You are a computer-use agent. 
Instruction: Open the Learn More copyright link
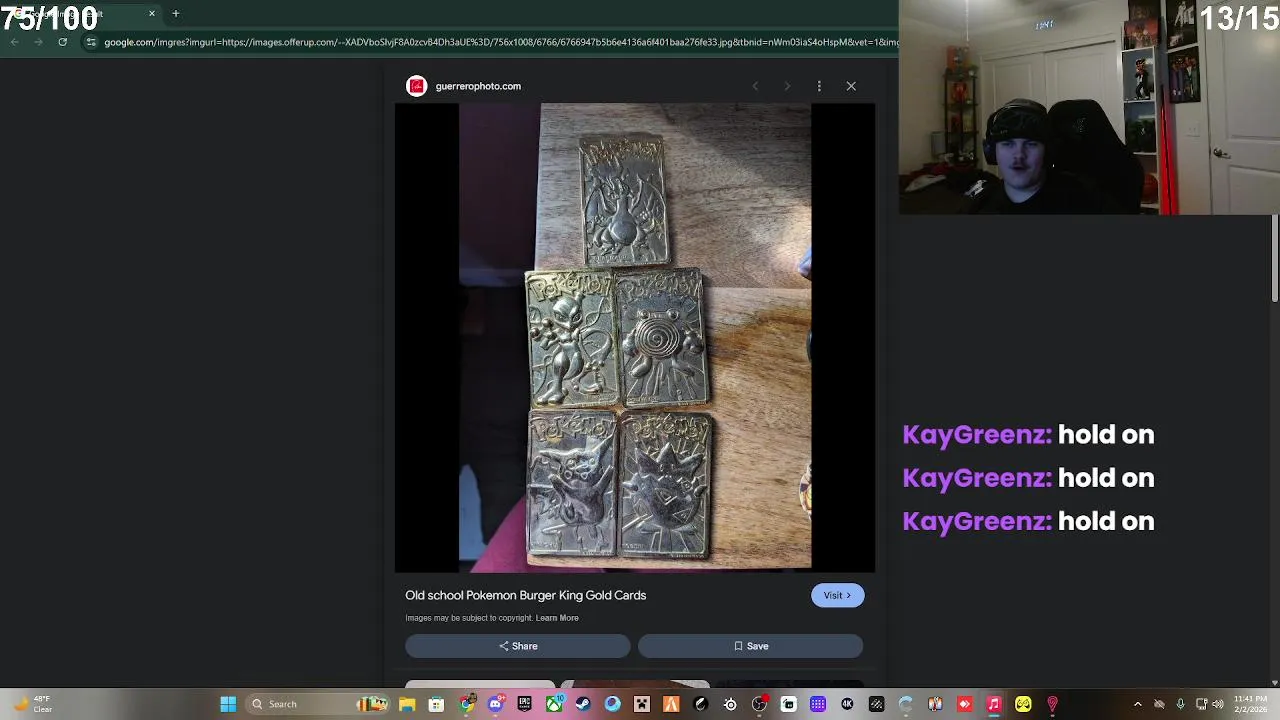[557, 618]
